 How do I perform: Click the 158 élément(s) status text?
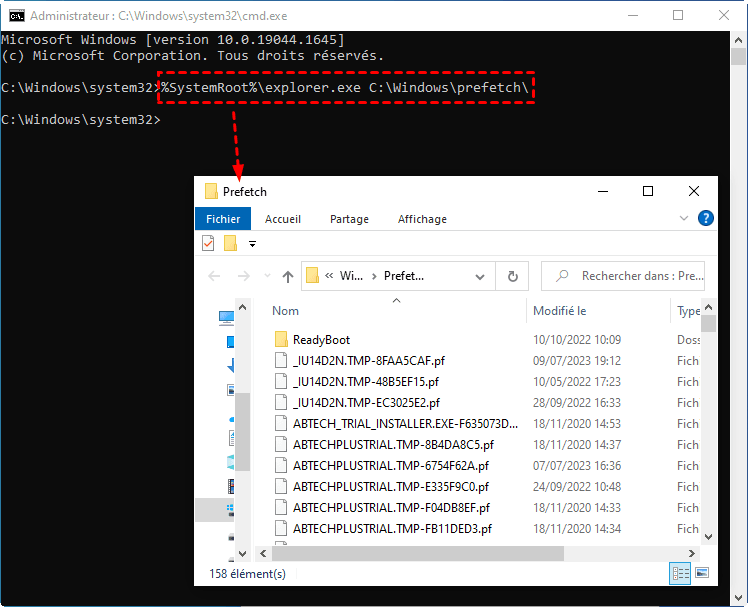click(x=247, y=573)
